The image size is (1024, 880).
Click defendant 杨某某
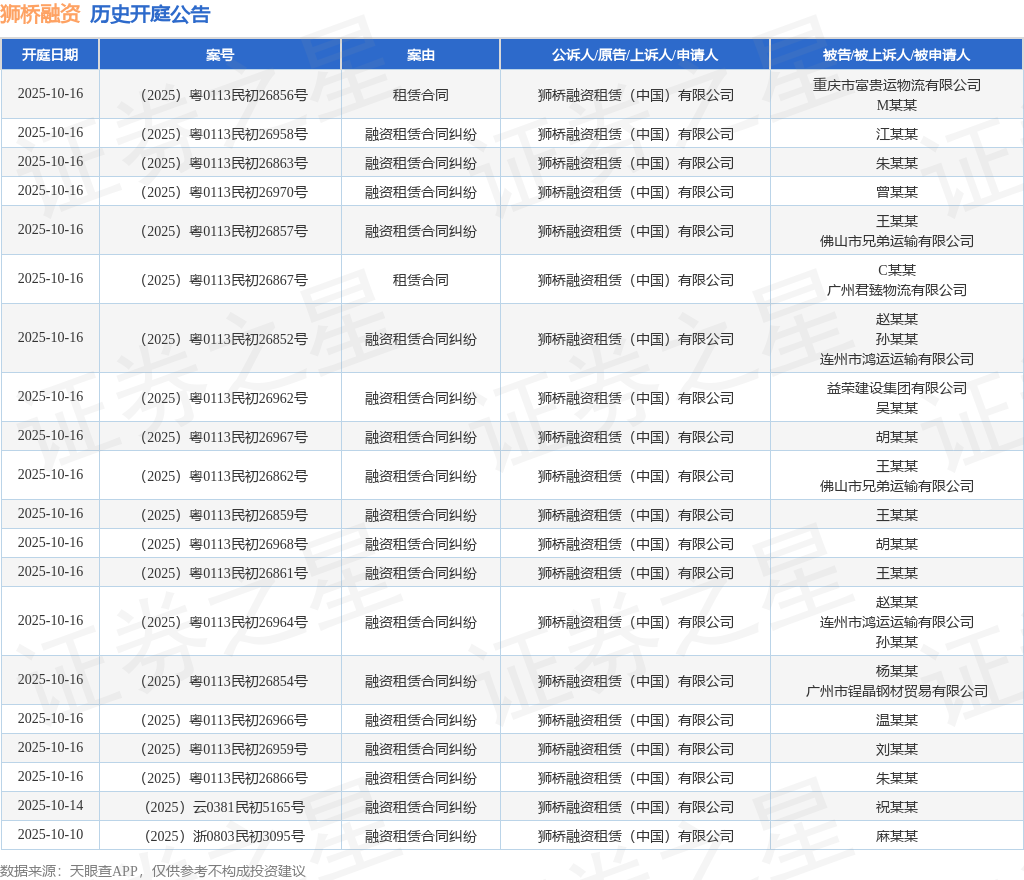[x=897, y=671]
